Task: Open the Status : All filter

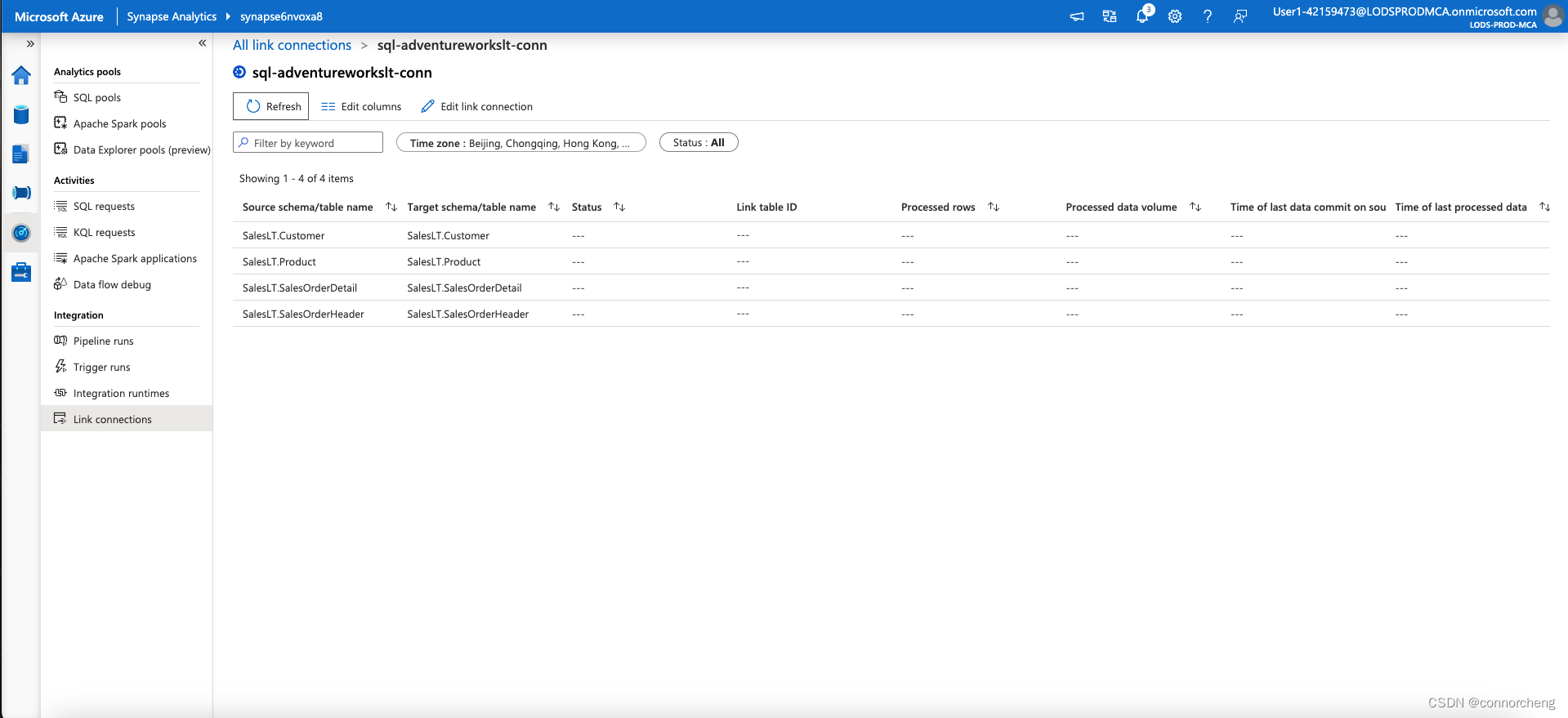Action: point(699,142)
